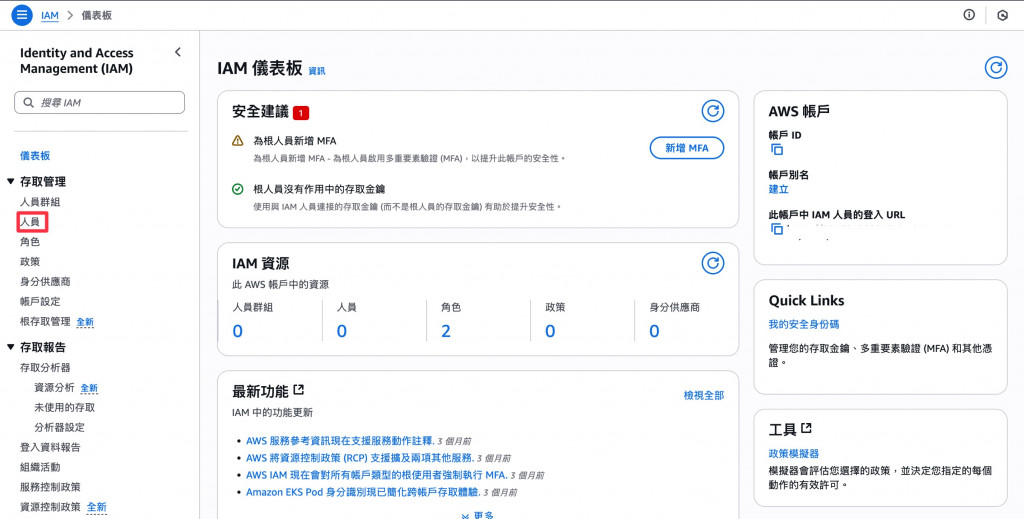The width and height of the screenshot is (1024, 519).
Task: Collapse the 存取管理 section
Action: pyautogui.click(x=10, y=181)
